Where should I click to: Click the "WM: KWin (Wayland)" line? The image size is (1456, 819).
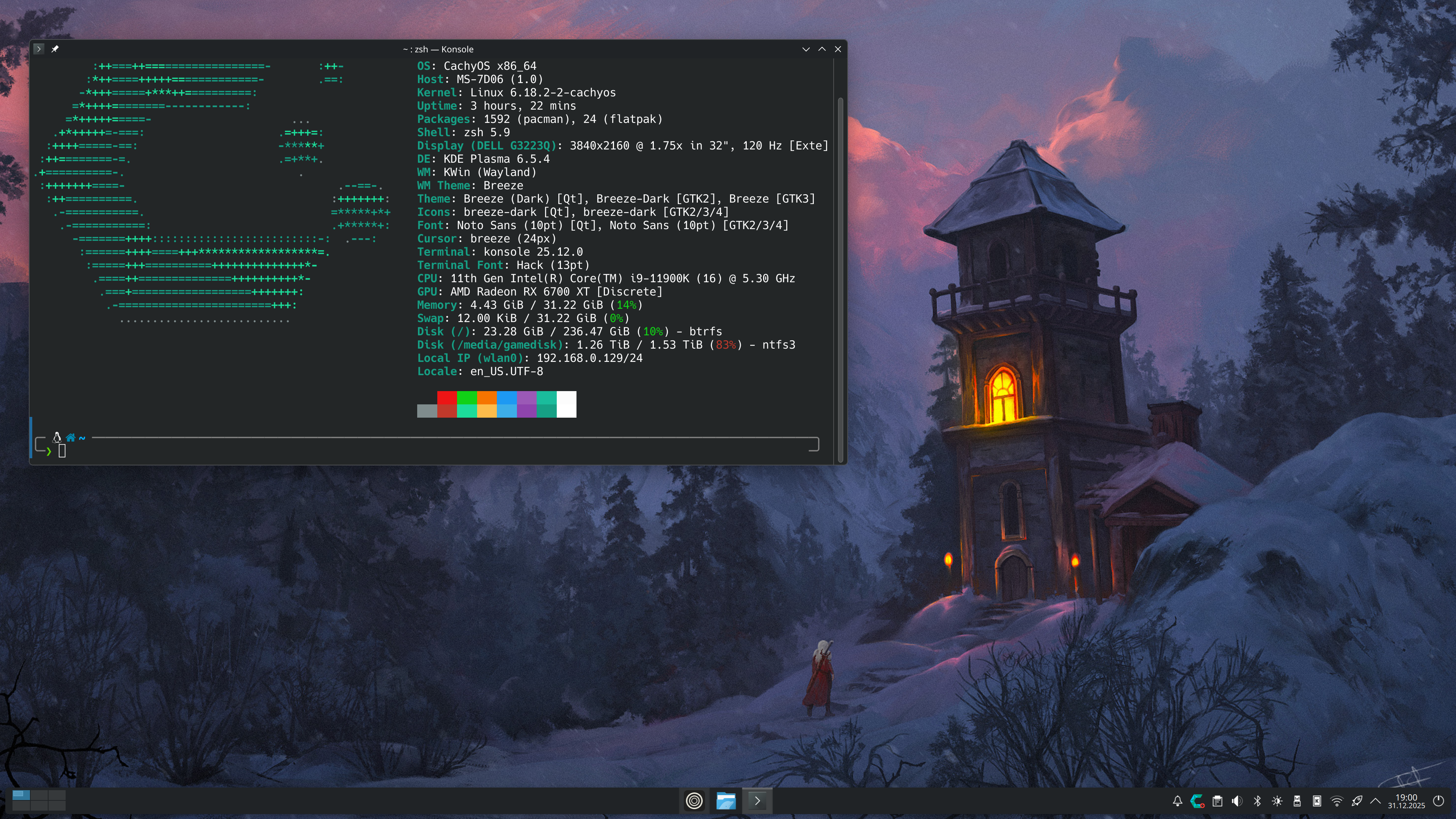pyautogui.click(x=477, y=172)
